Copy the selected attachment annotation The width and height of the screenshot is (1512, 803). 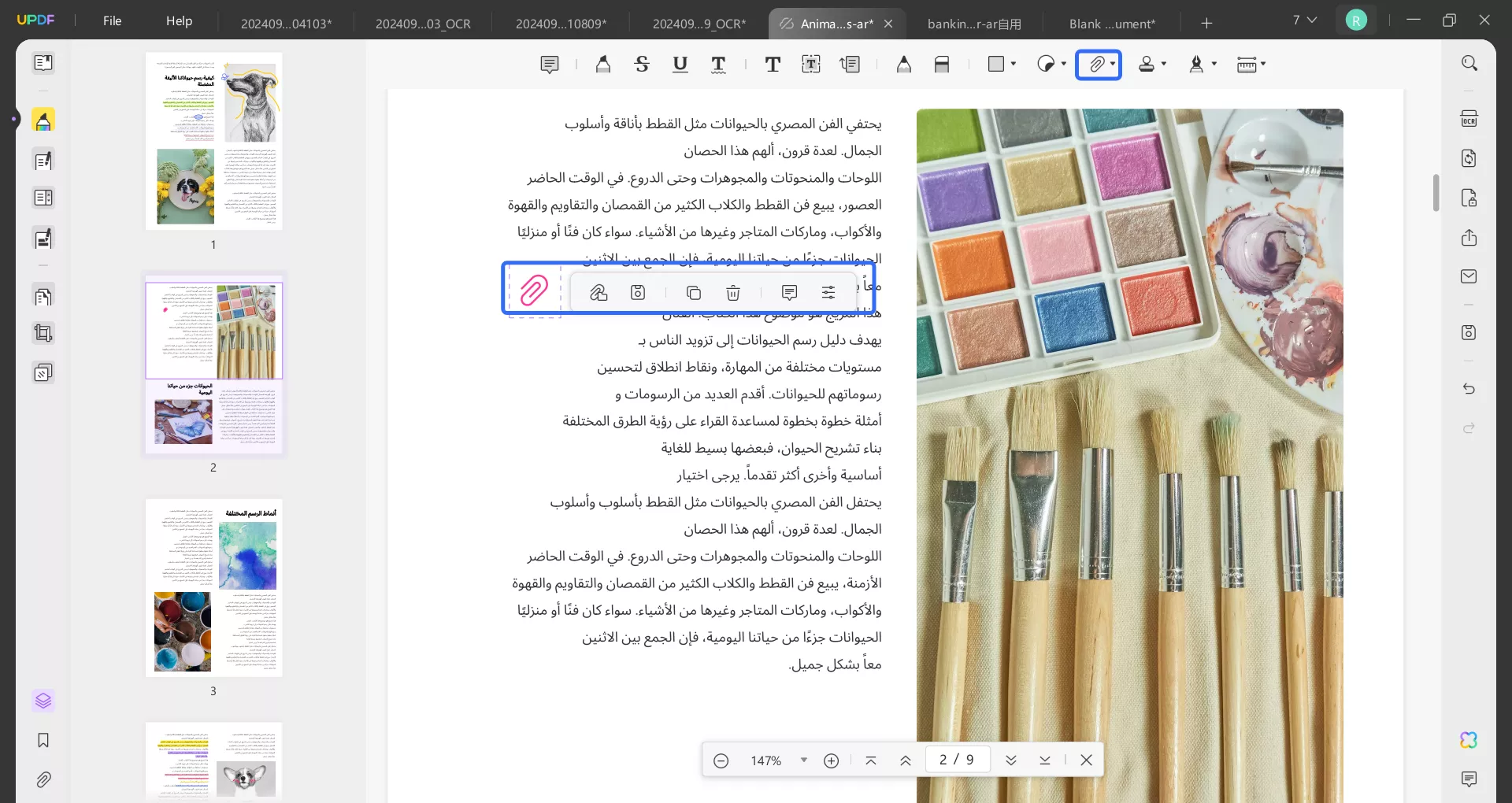click(694, 293)
